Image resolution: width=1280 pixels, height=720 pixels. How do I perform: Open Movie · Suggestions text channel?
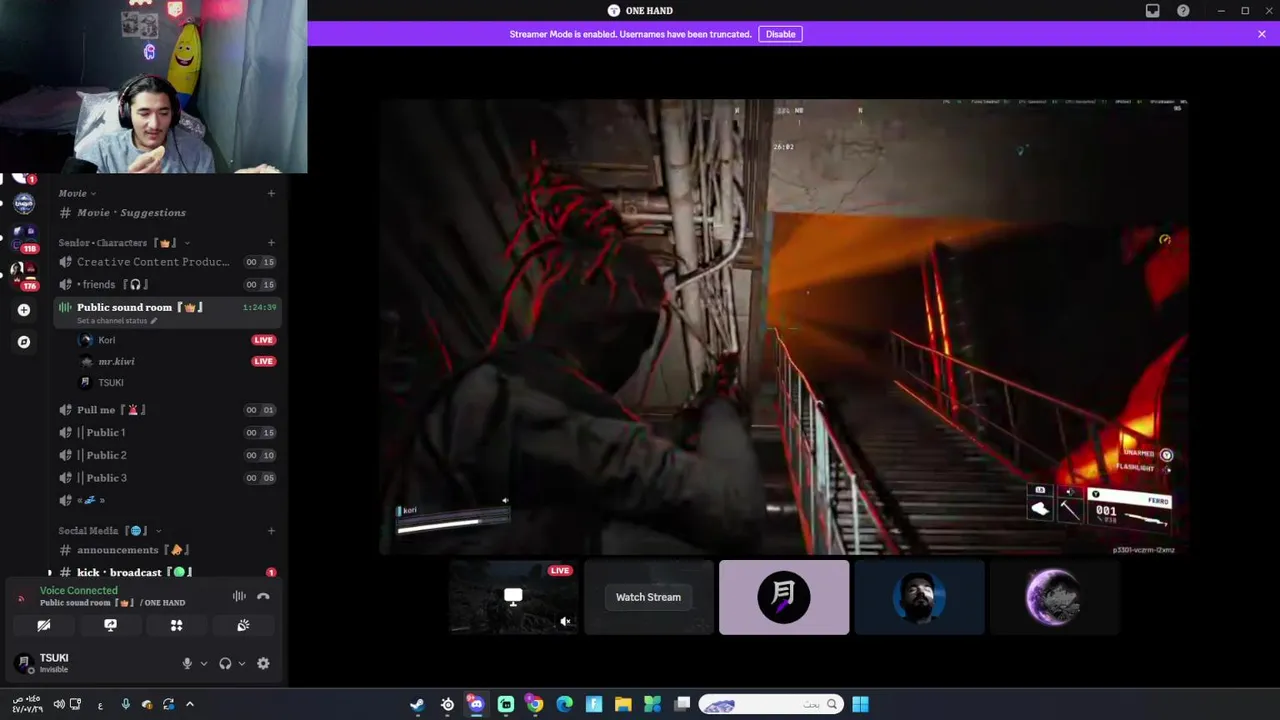[x=132, y=212]
